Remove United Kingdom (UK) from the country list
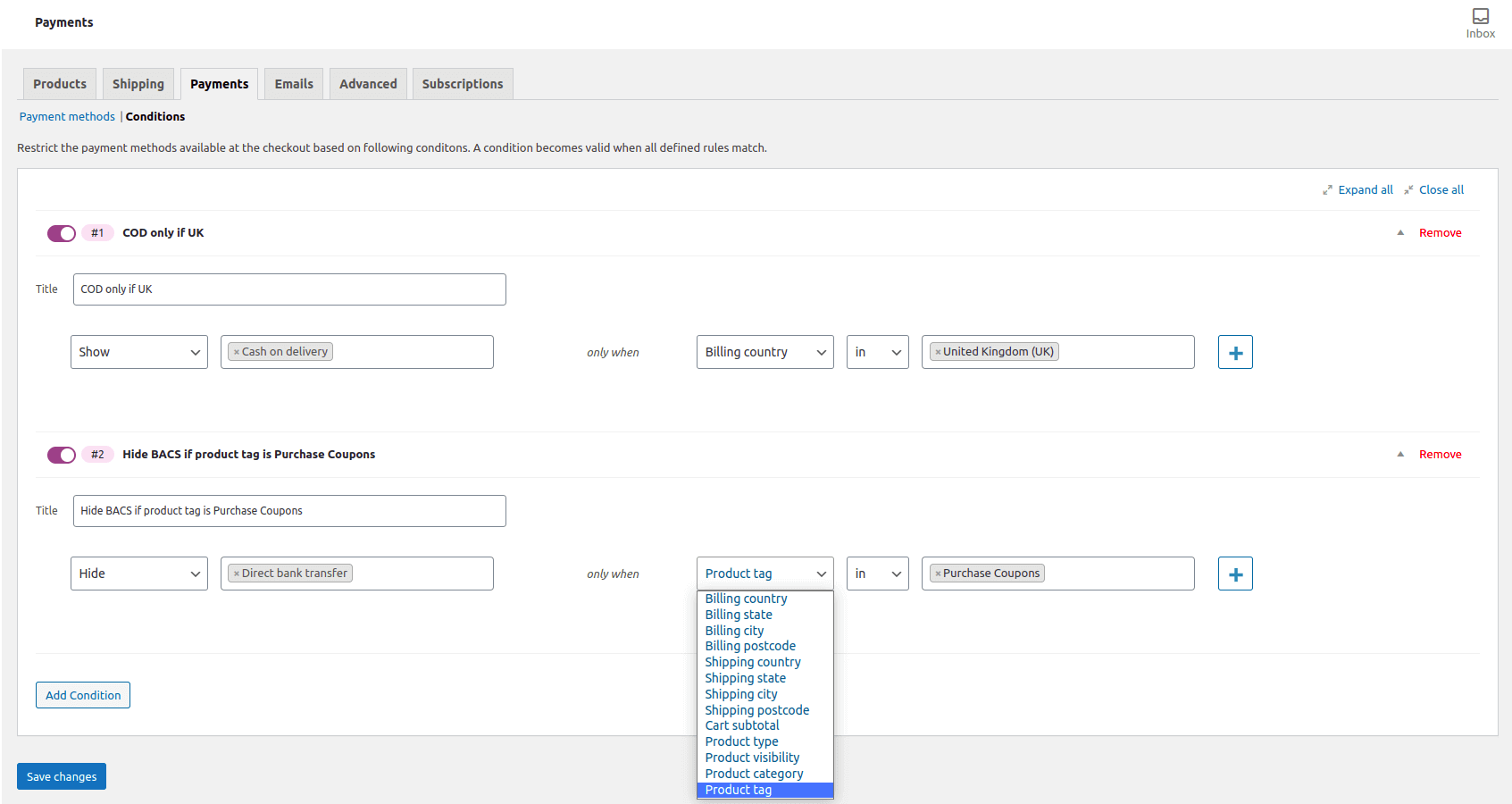 936,351
